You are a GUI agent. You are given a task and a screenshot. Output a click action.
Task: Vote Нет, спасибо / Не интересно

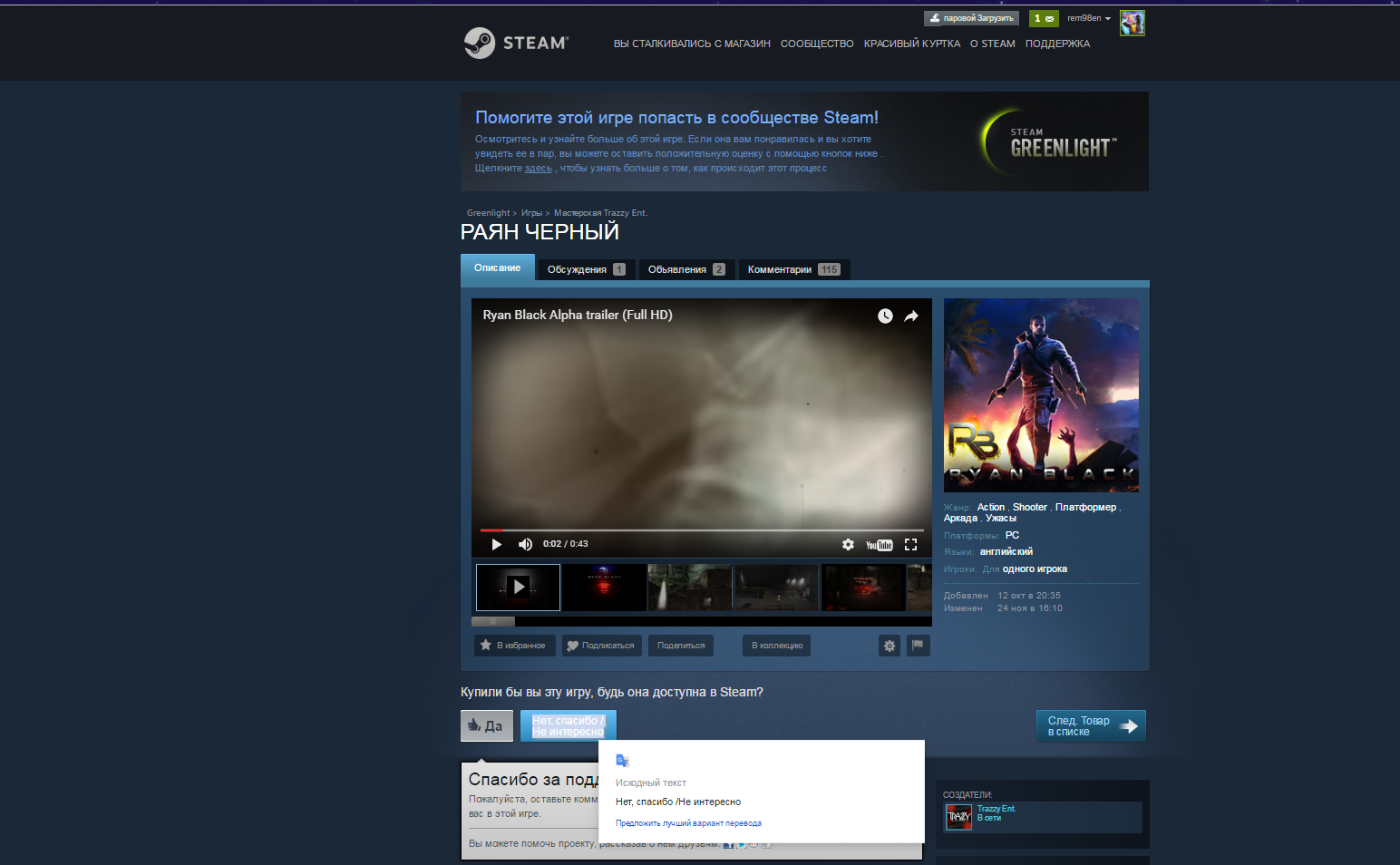pyautogui.click(x=569, y=726)
